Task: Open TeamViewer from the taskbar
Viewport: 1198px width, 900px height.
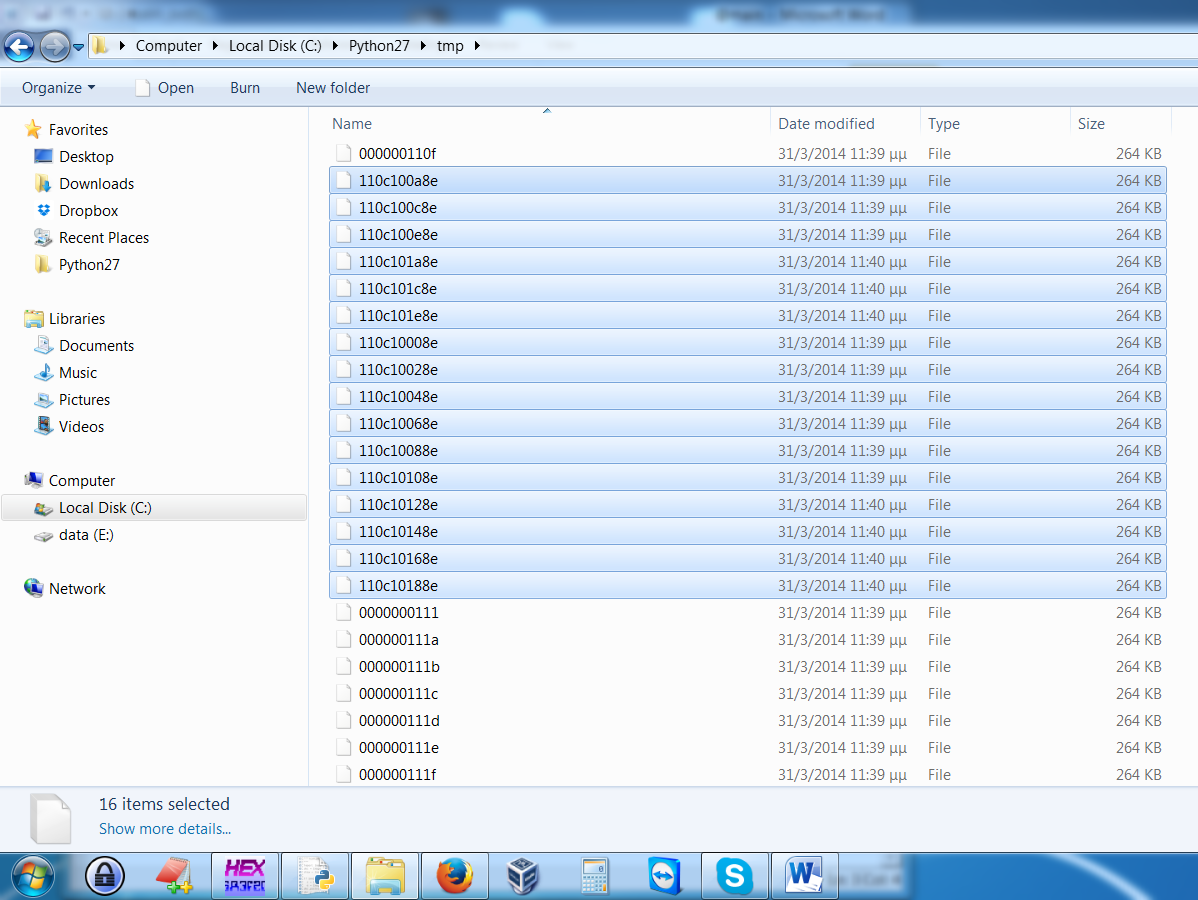Action: tap(664, 876)
